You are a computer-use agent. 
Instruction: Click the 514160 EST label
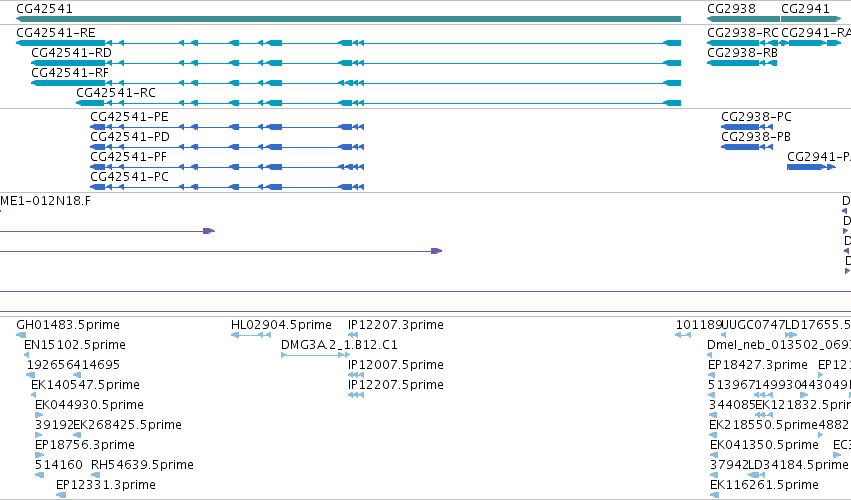(59, 465)
